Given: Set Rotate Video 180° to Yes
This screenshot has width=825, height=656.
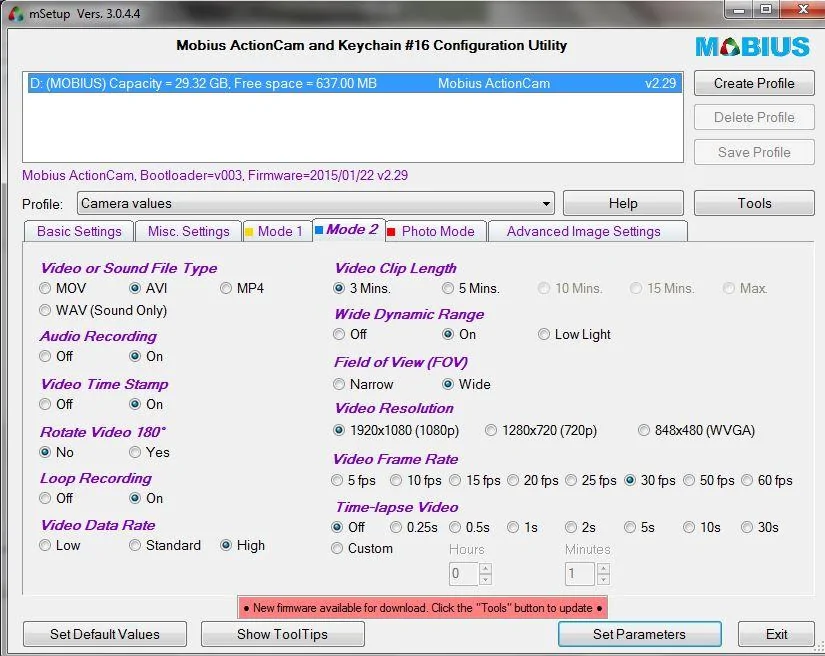Looking at the screenshot, I should 149,452.
